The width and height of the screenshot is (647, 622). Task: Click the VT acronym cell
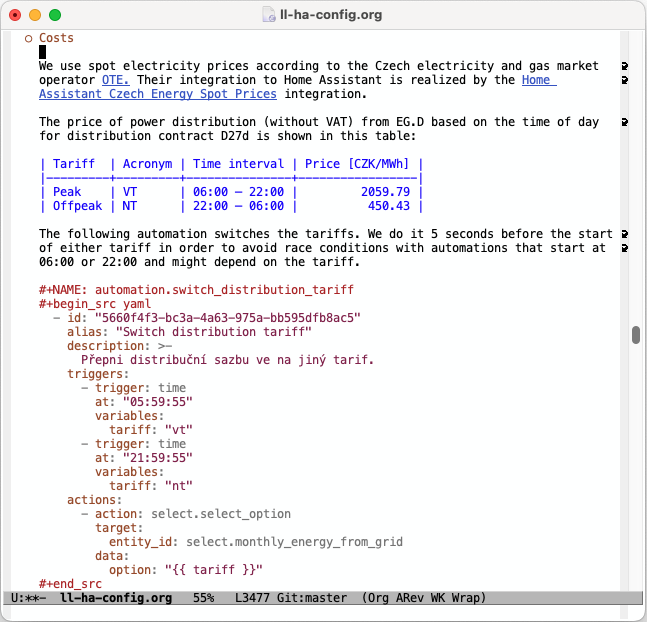130,192
